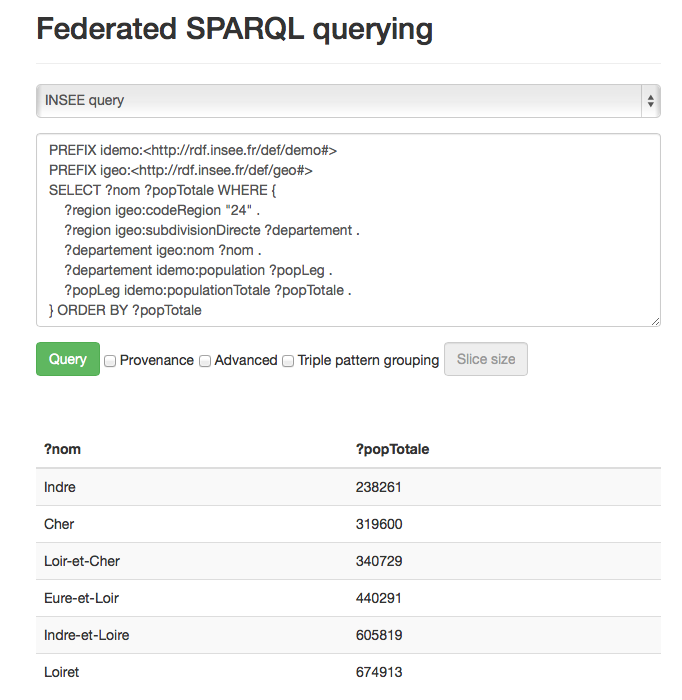Click the population value 674913
The image size is (682, 700).
click(379, 672)
